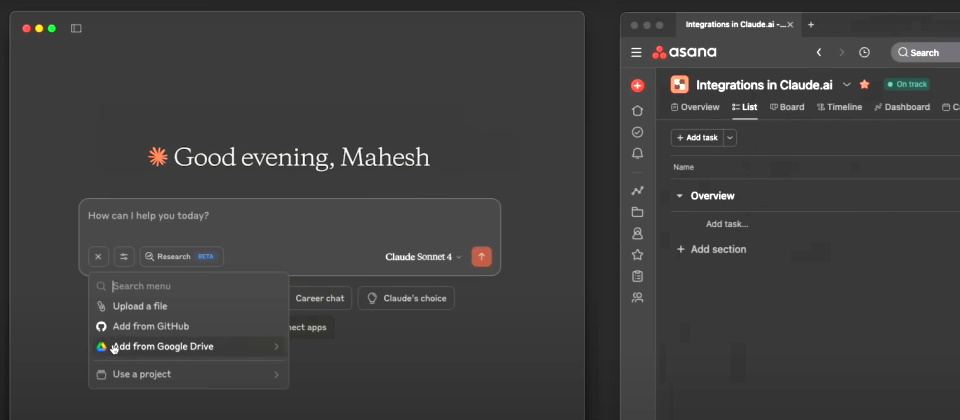The height and width of the screenshot is (420, 960).
Task: Open a new browser tab with plus
Action: pyautogui.click(x=811, y=24)
